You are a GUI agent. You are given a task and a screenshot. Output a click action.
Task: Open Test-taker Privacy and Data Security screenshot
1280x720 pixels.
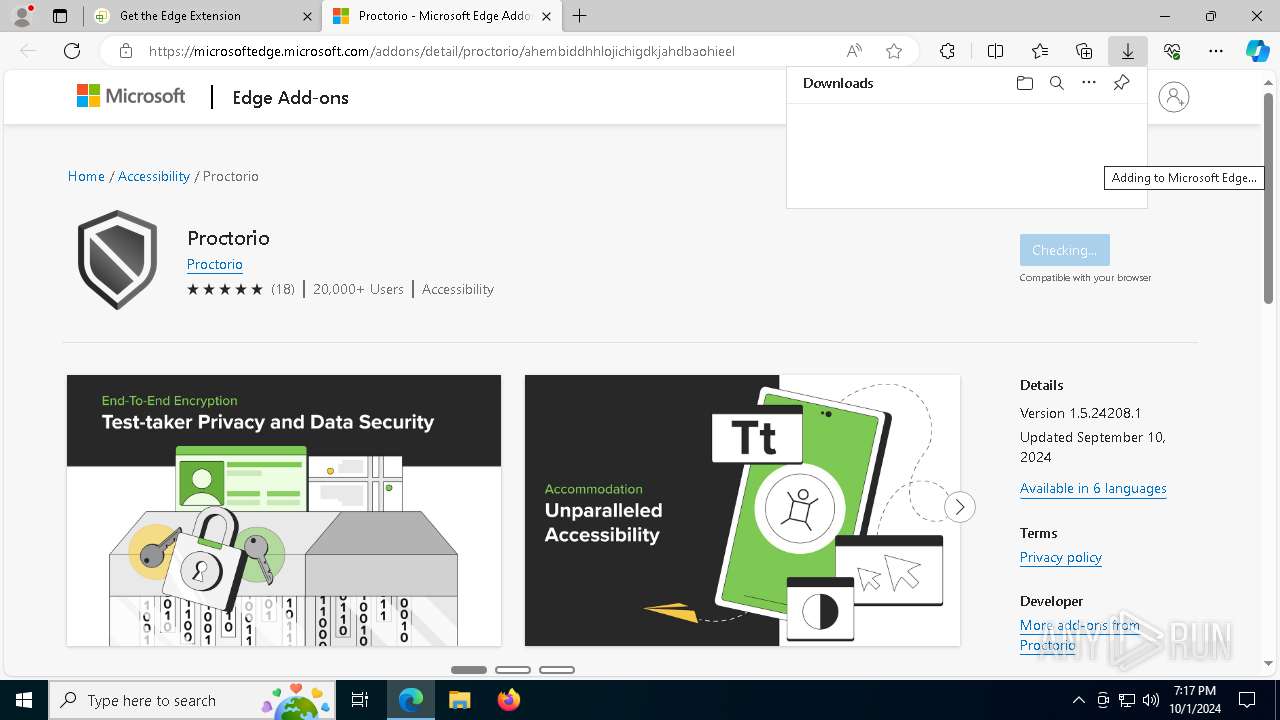click(x=284, y=510)
